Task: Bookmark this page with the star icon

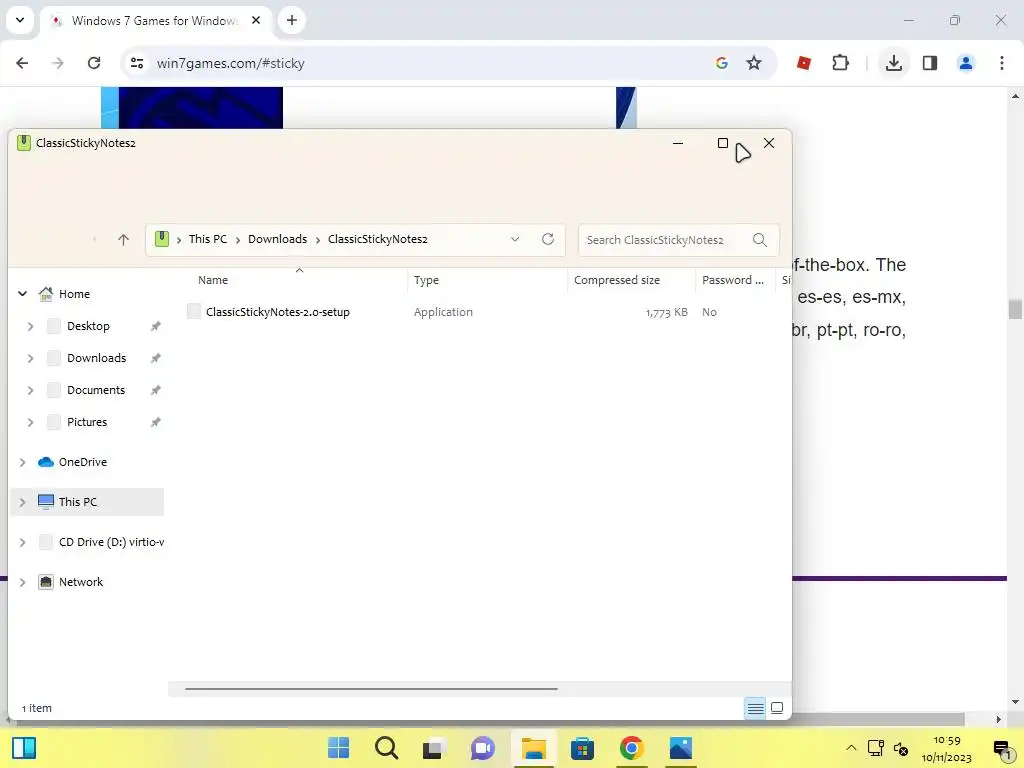Action: [754, 63]
